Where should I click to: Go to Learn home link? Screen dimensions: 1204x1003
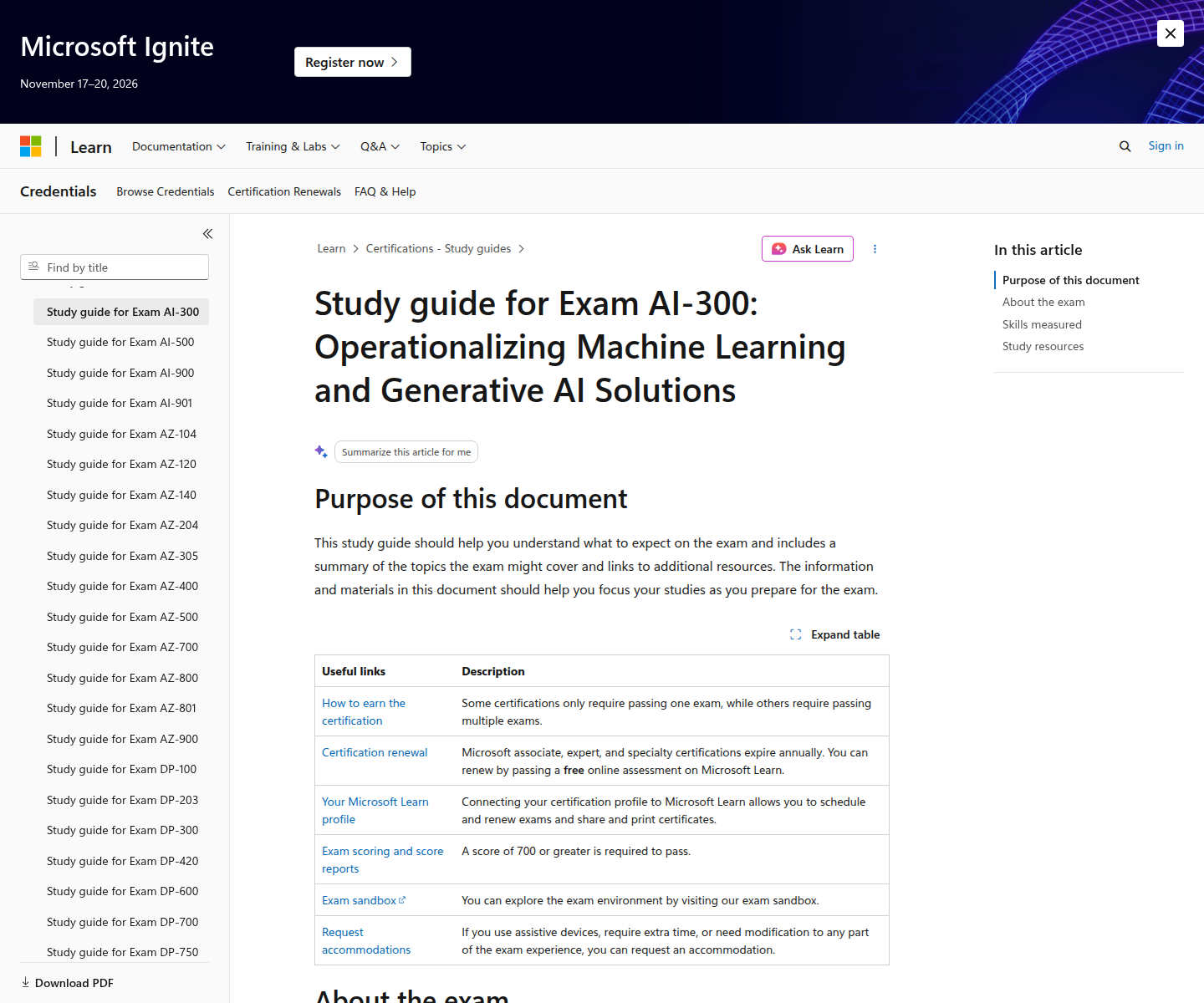tap(91, 147)
